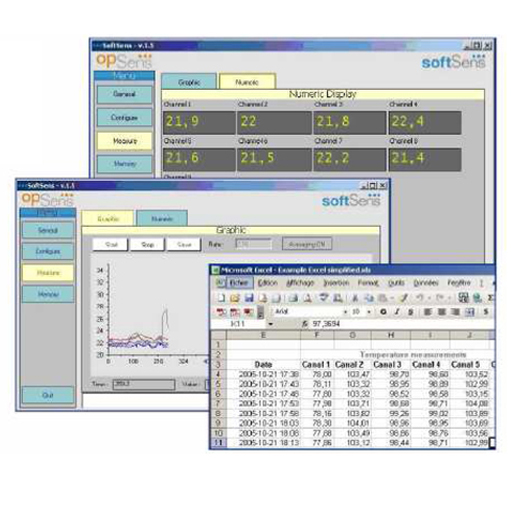Toggle Bold formatting in Excel toolbar

click(x=383, y=312)
